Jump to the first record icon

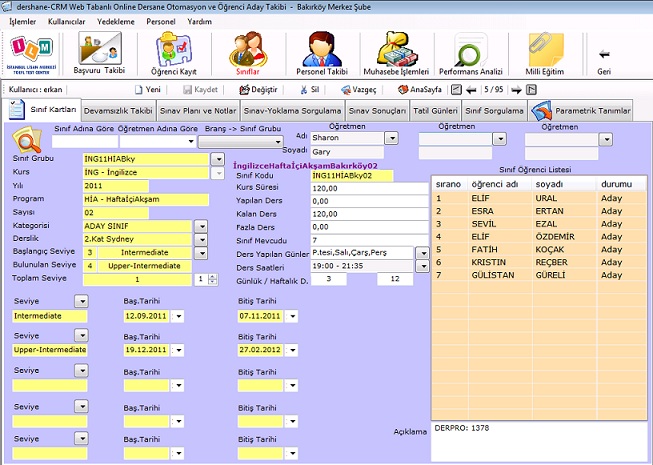pyautogui.click(x=456, y=90)
